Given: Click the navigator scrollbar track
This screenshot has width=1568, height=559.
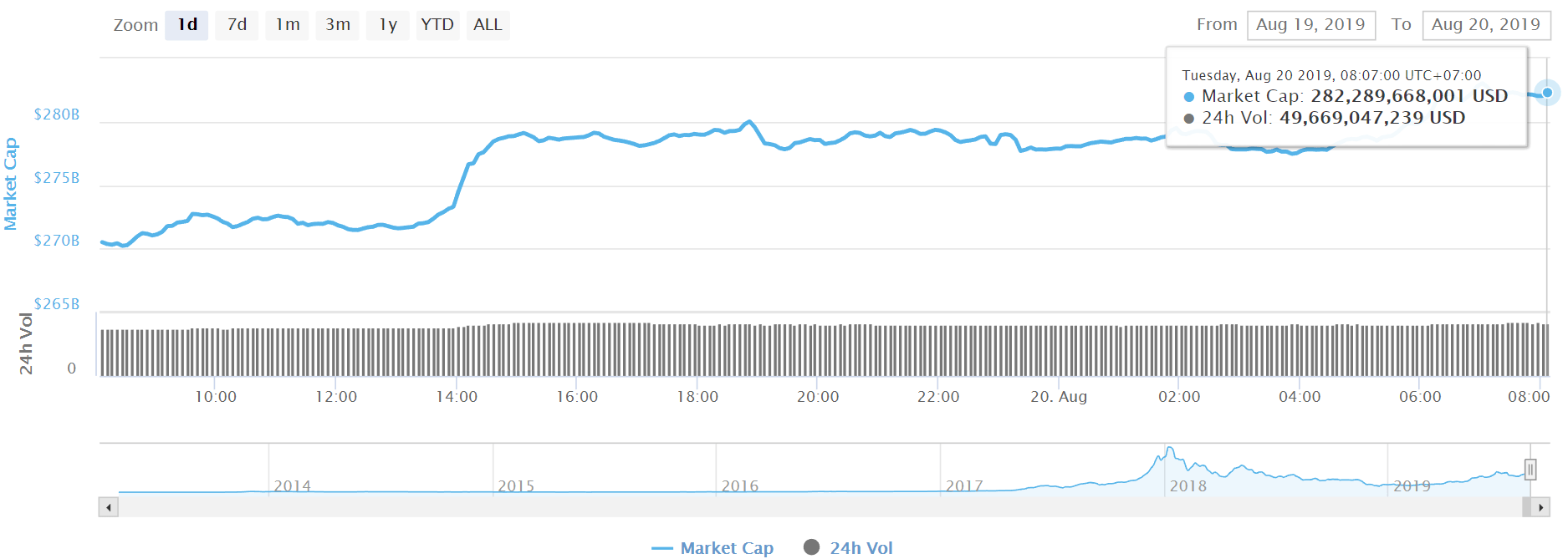Looking at the screenshot, I should (820, 507).
